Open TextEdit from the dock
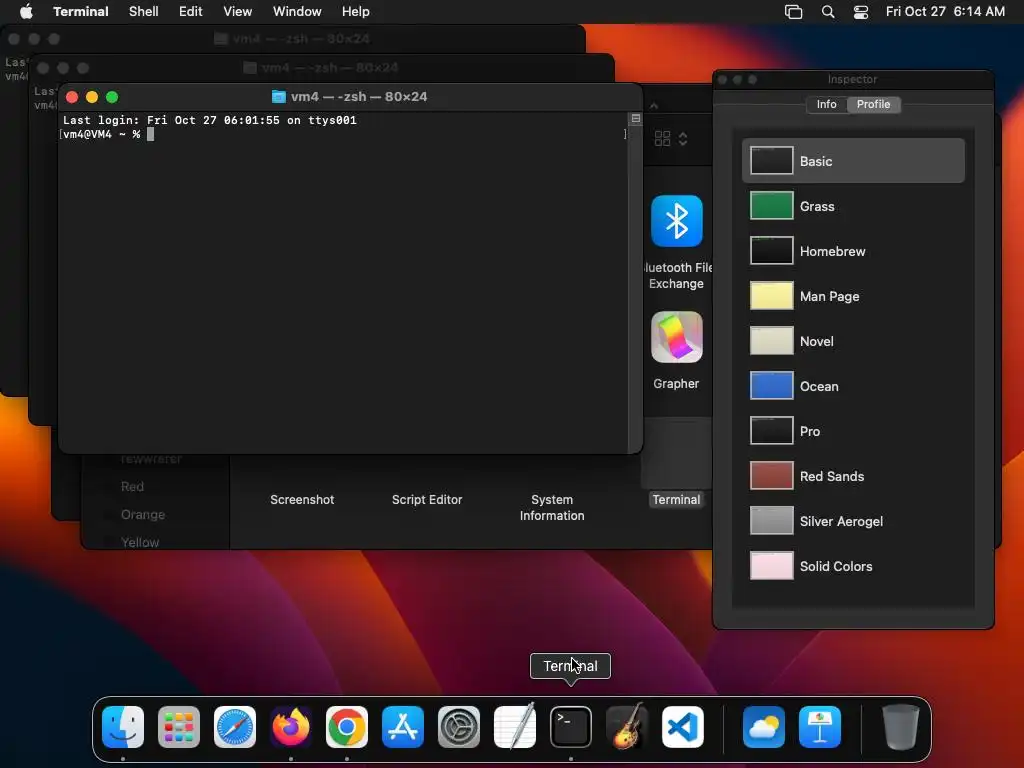 coord(515,727)
